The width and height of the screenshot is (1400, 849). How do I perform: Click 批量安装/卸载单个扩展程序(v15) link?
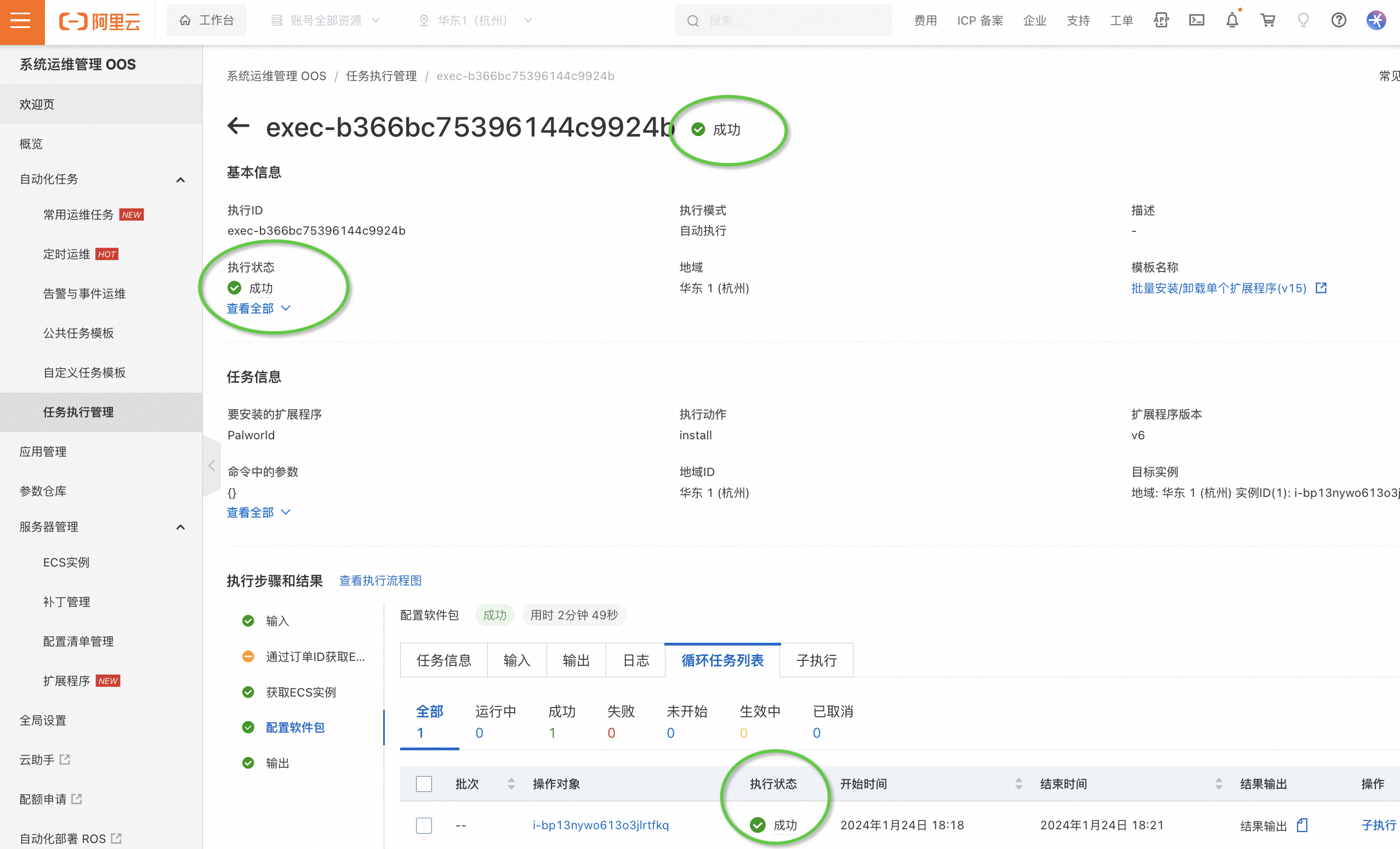[1220, 289]
